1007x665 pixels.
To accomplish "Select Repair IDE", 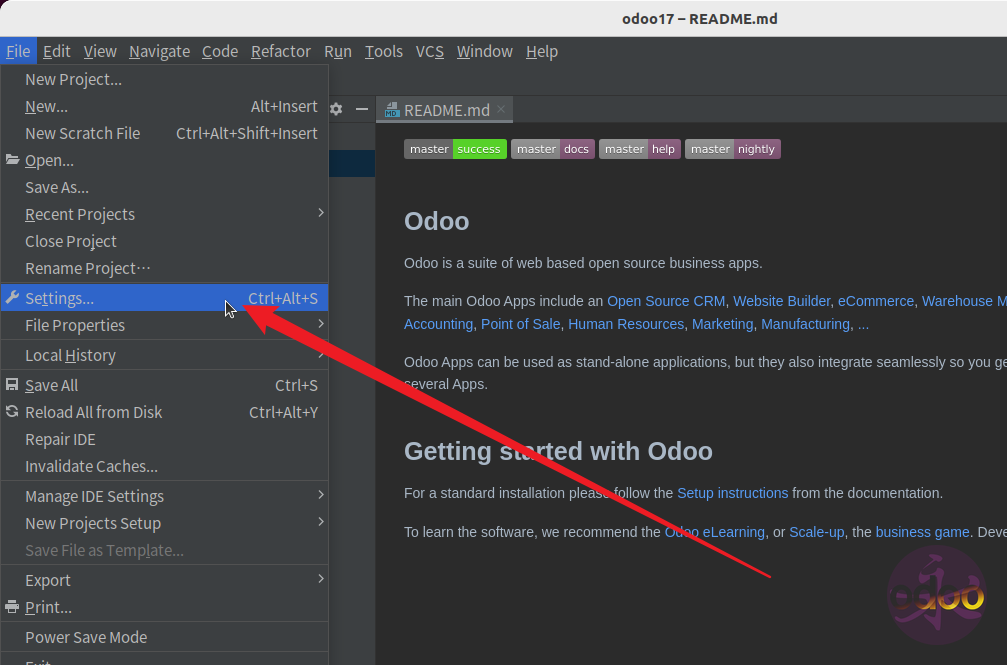I will tap(164, 439).
